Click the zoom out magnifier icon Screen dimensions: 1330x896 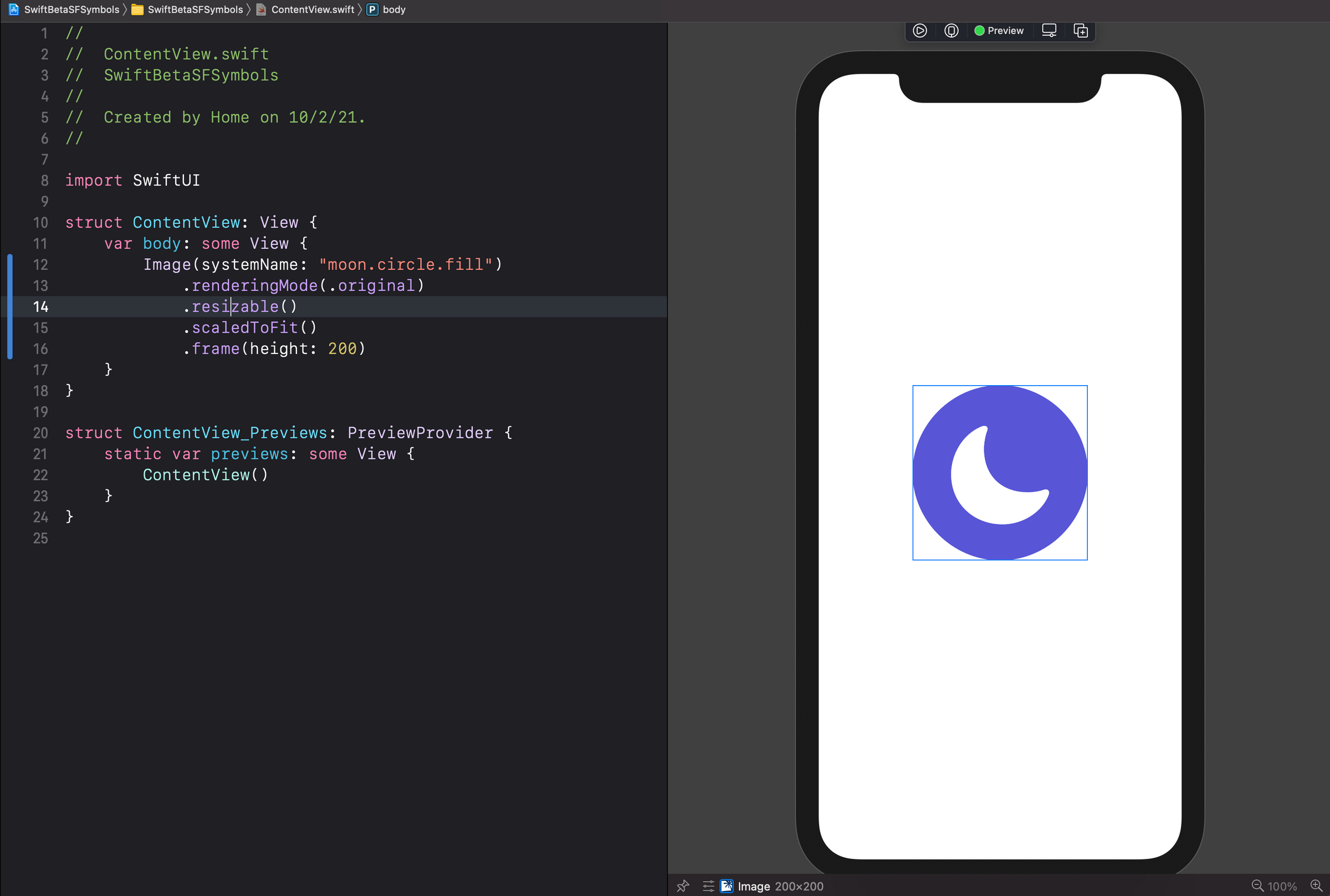1258,885
